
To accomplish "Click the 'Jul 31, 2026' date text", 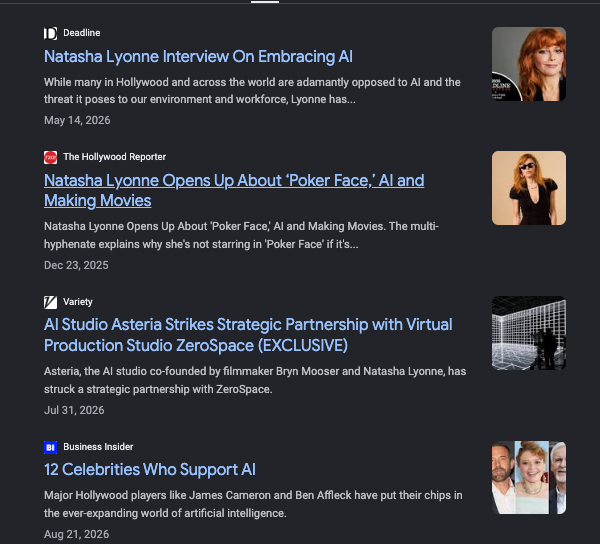I will (x=74, y=410).
